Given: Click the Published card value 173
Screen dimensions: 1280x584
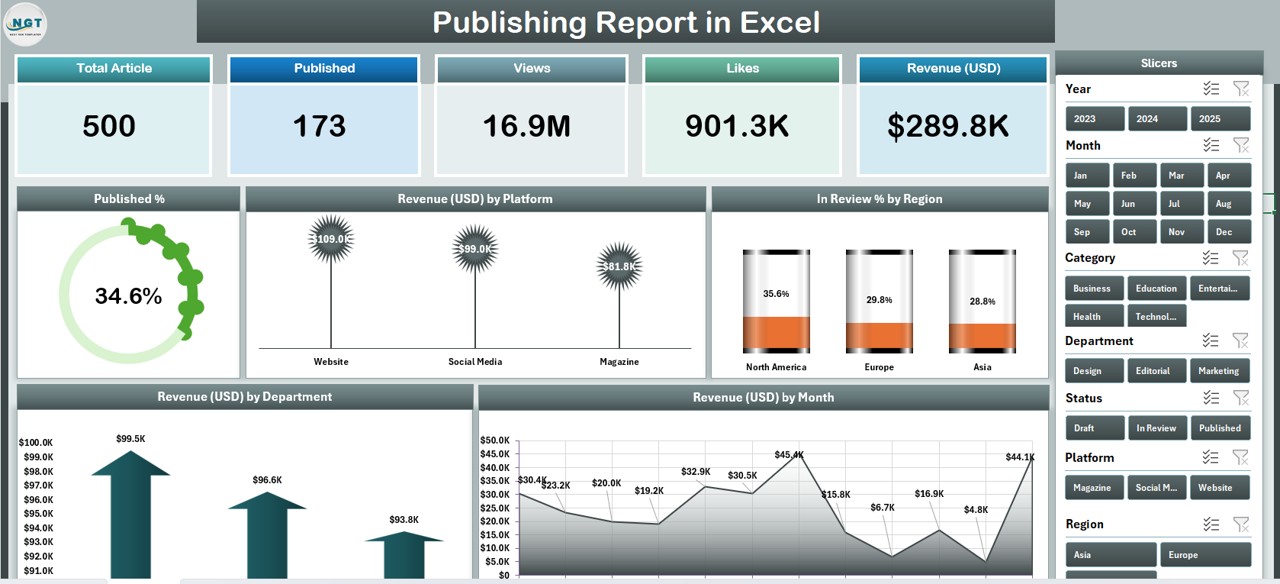Looking at the screenshot, I should [319, 126].
